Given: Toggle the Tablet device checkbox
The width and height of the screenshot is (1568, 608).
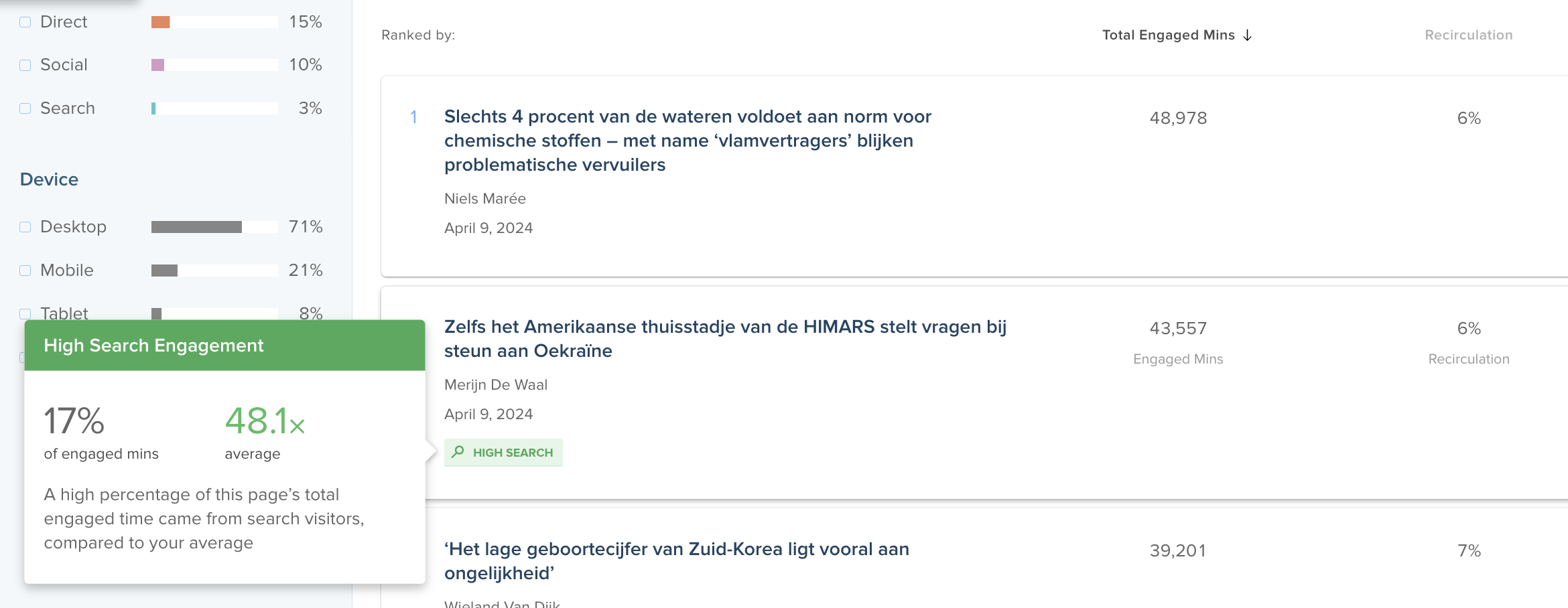Looking at the screenshot, I should pyautogui.click(x=25, y=313).
